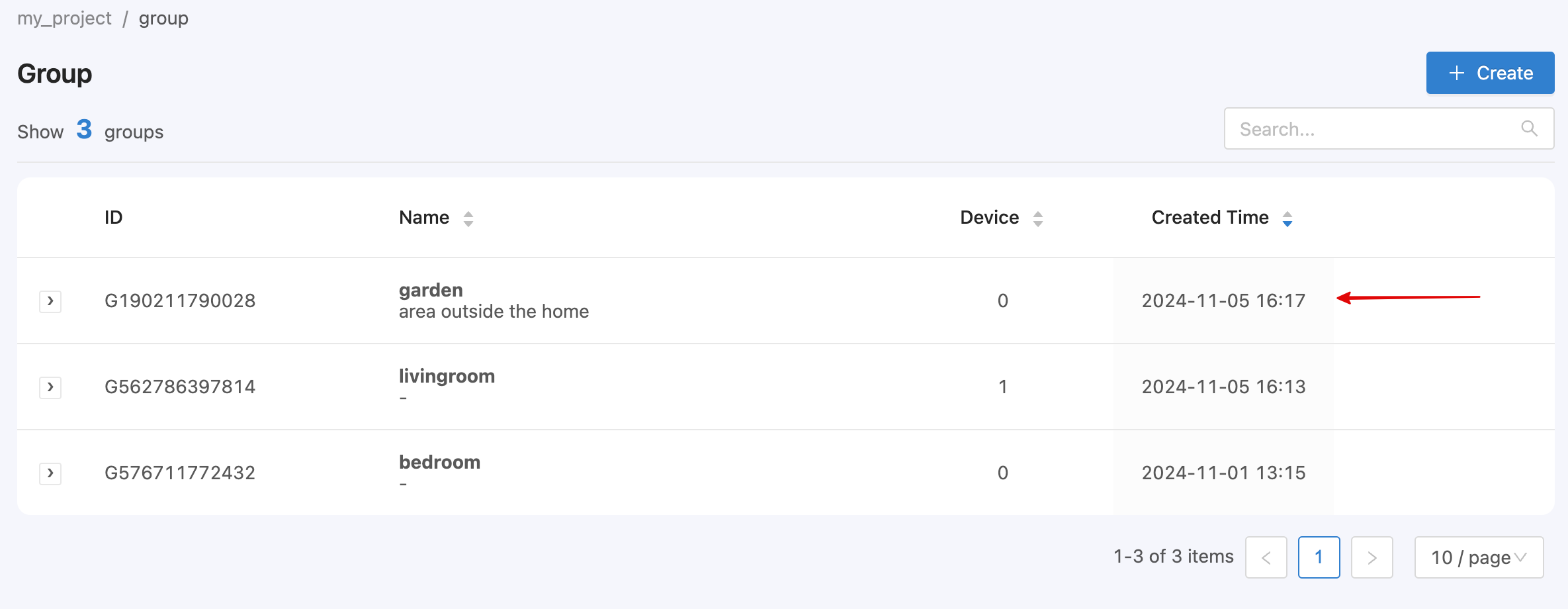Select page 1 in pagination
1568x609 pixels.
[1319, 557]
